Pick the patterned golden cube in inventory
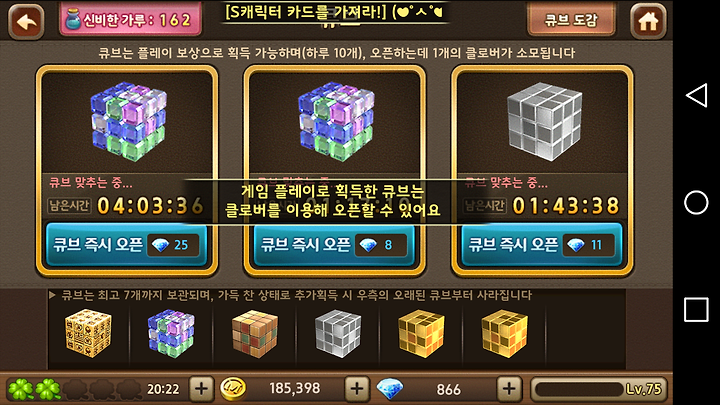The height and width of the screenshot is (405, 720). 88,333
